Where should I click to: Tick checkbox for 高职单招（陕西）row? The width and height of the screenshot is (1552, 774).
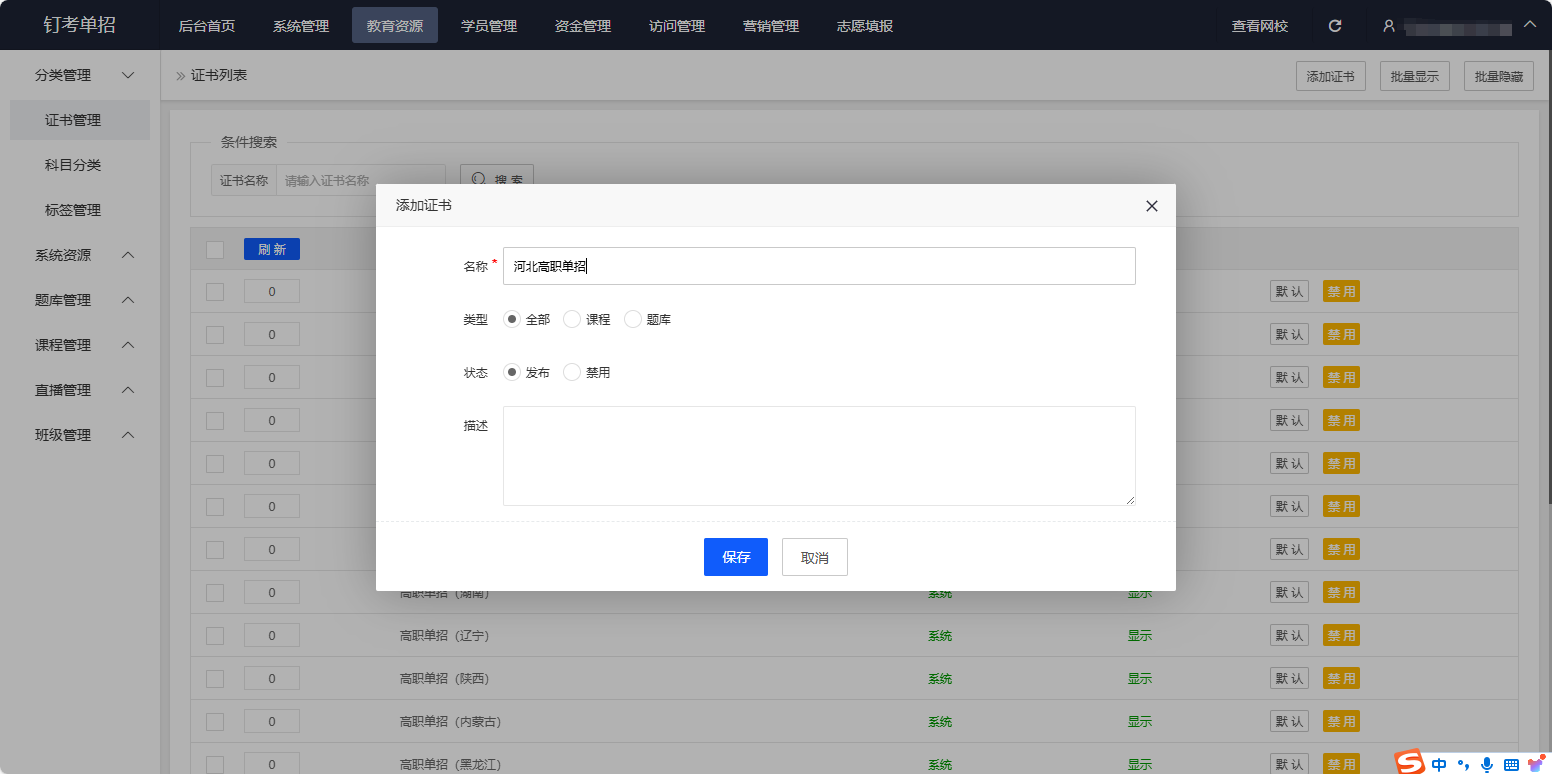pyautogui.click(x=215, y=679)
